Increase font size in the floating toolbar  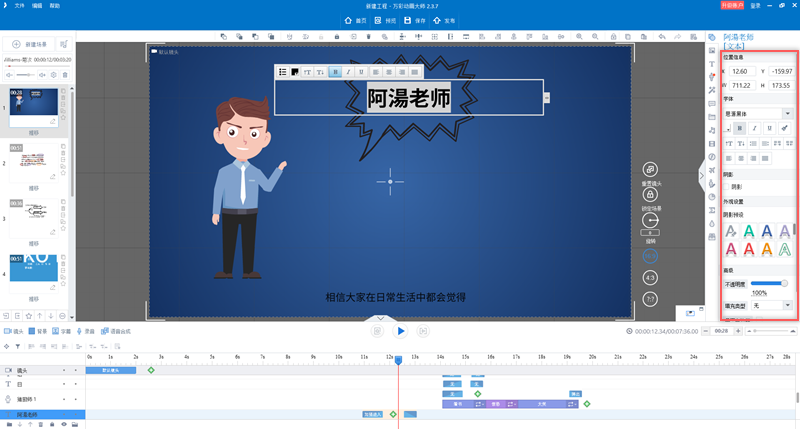[x=307, y=72]
